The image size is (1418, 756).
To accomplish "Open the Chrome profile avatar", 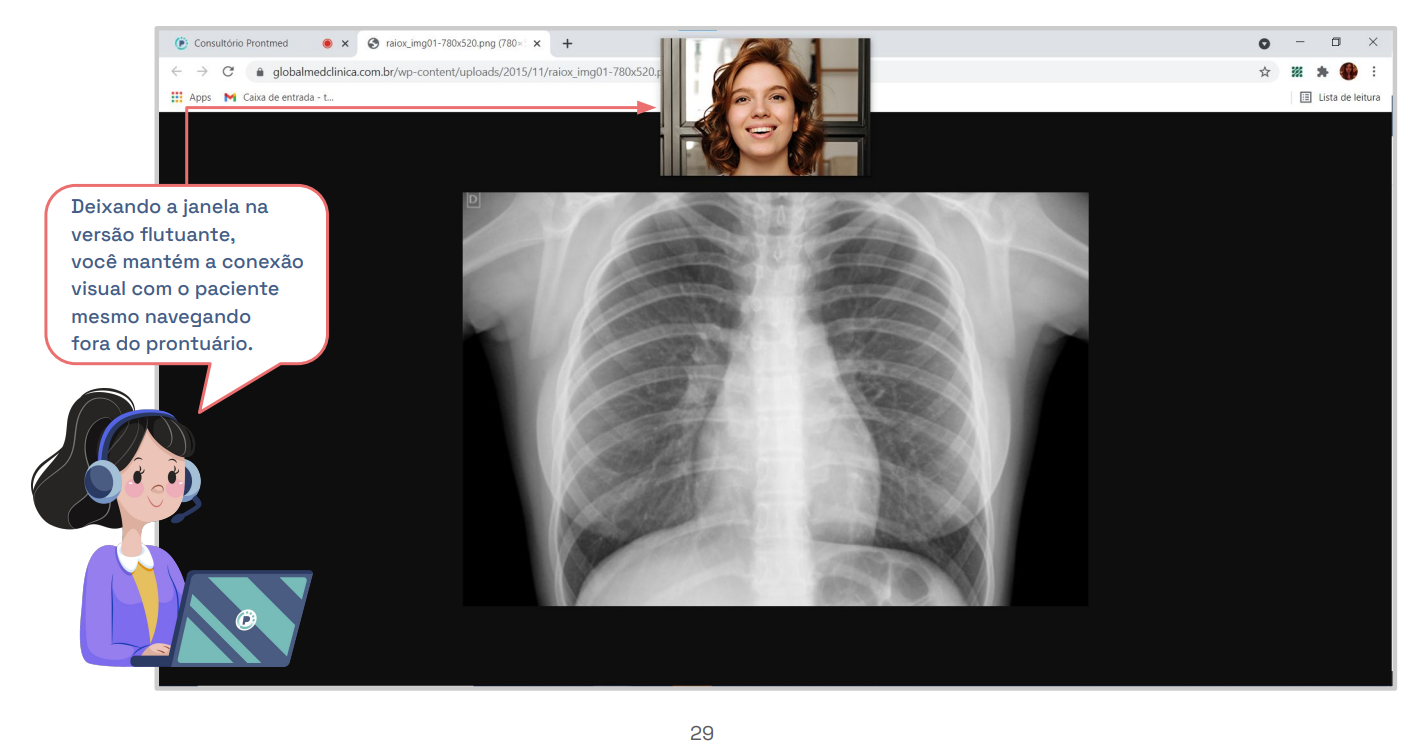I will click(1348, 72).
